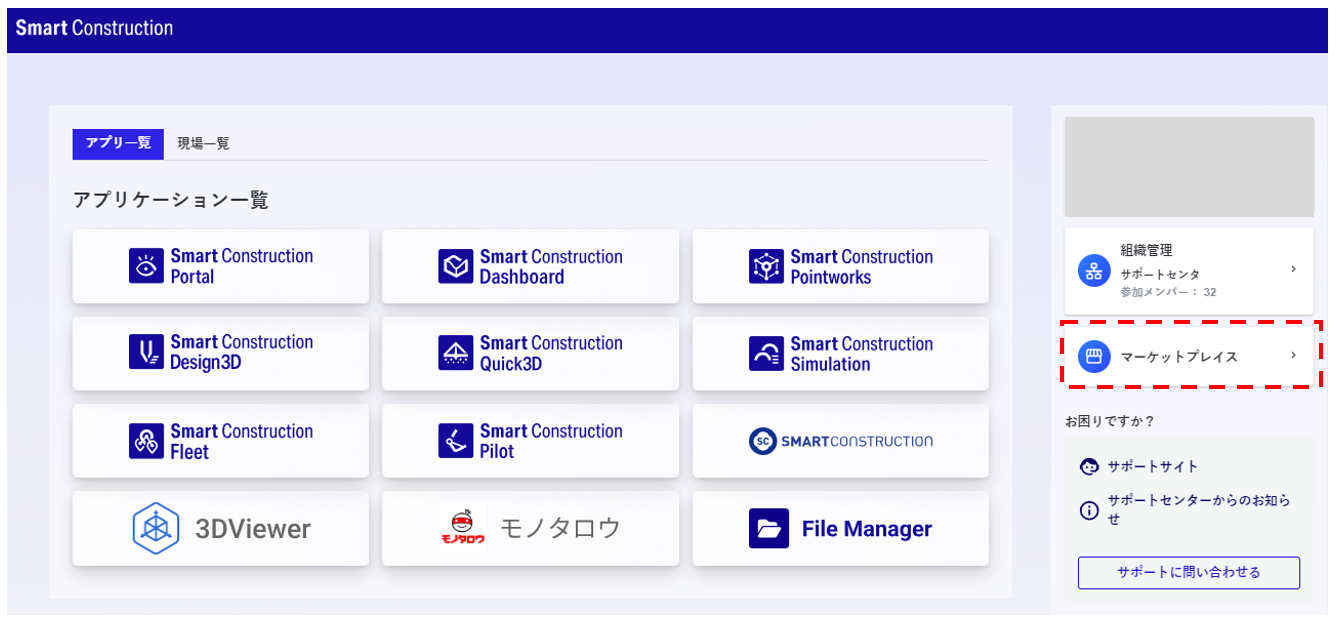Click the Smart Construction Pilot label text
Screen dimensions: 1343x619
[x=551, y=441]
